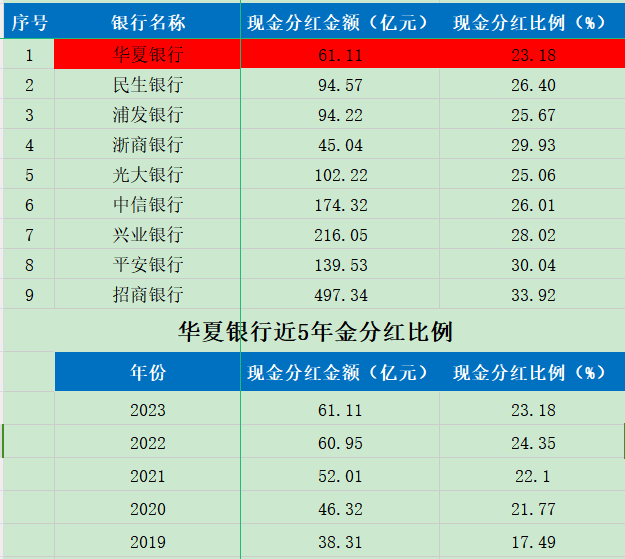Screen dimensions: 625x559
Task: Select the 2021 year cell
Action: click(147, 475)
